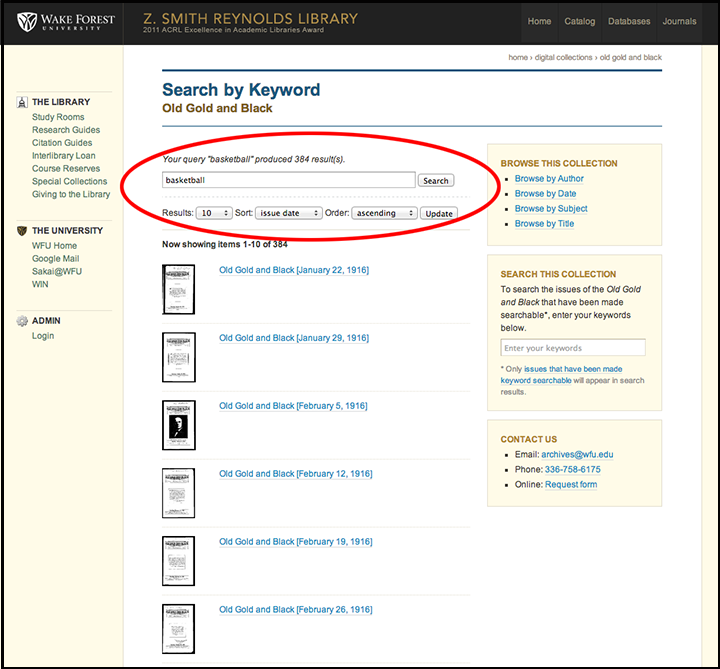Open Old Gold and Black [February 26, 1916]
The width and height of the screenshot is (720, 669).
296,610
